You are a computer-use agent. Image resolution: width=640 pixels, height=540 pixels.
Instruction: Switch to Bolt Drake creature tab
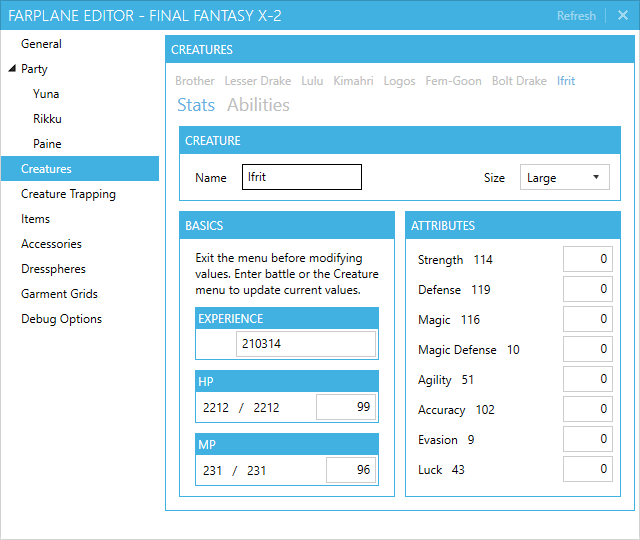tap(519, 81)
